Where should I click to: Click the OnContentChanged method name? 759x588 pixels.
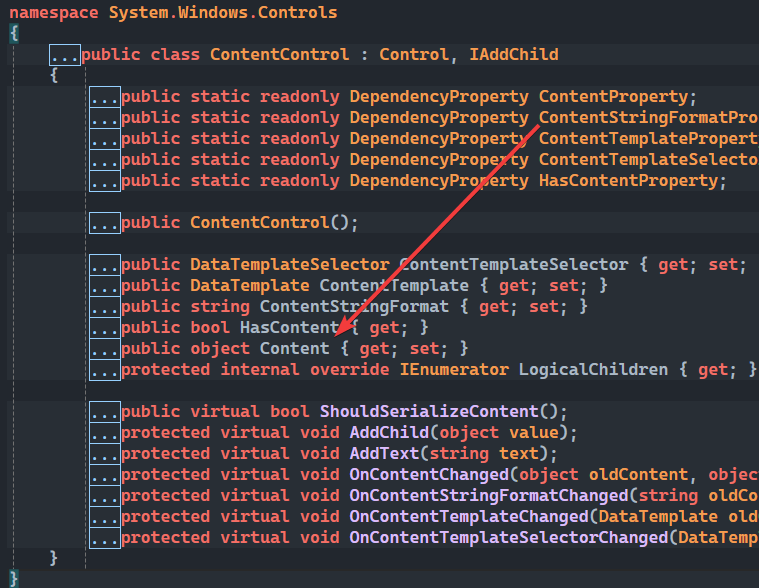tap(429, 475)
